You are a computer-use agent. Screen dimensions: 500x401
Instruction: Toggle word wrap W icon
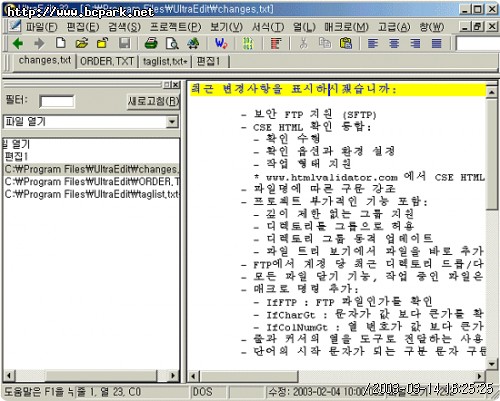(221, 43)
